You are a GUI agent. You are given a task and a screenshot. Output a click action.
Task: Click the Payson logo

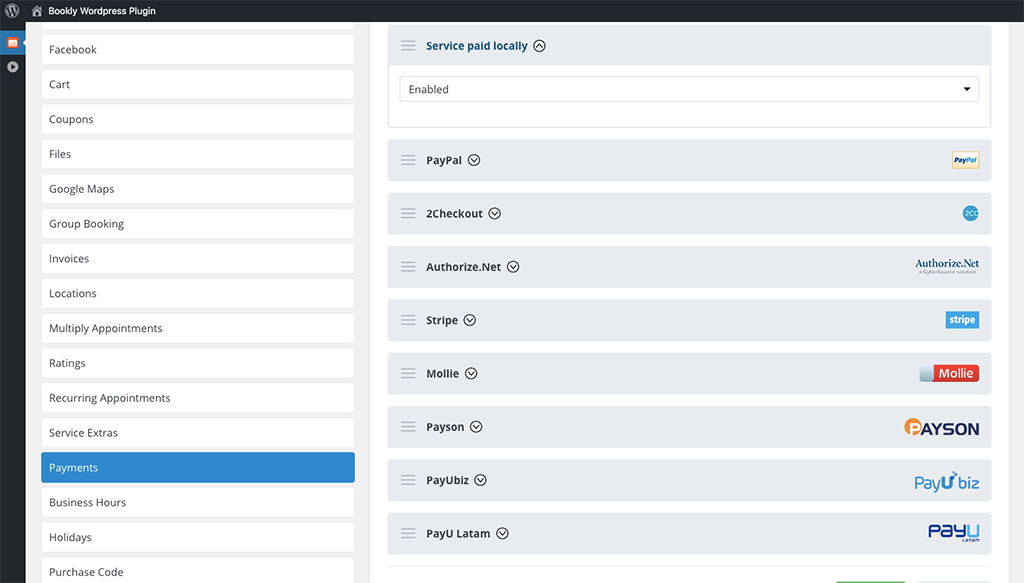[x=942, y=428]
